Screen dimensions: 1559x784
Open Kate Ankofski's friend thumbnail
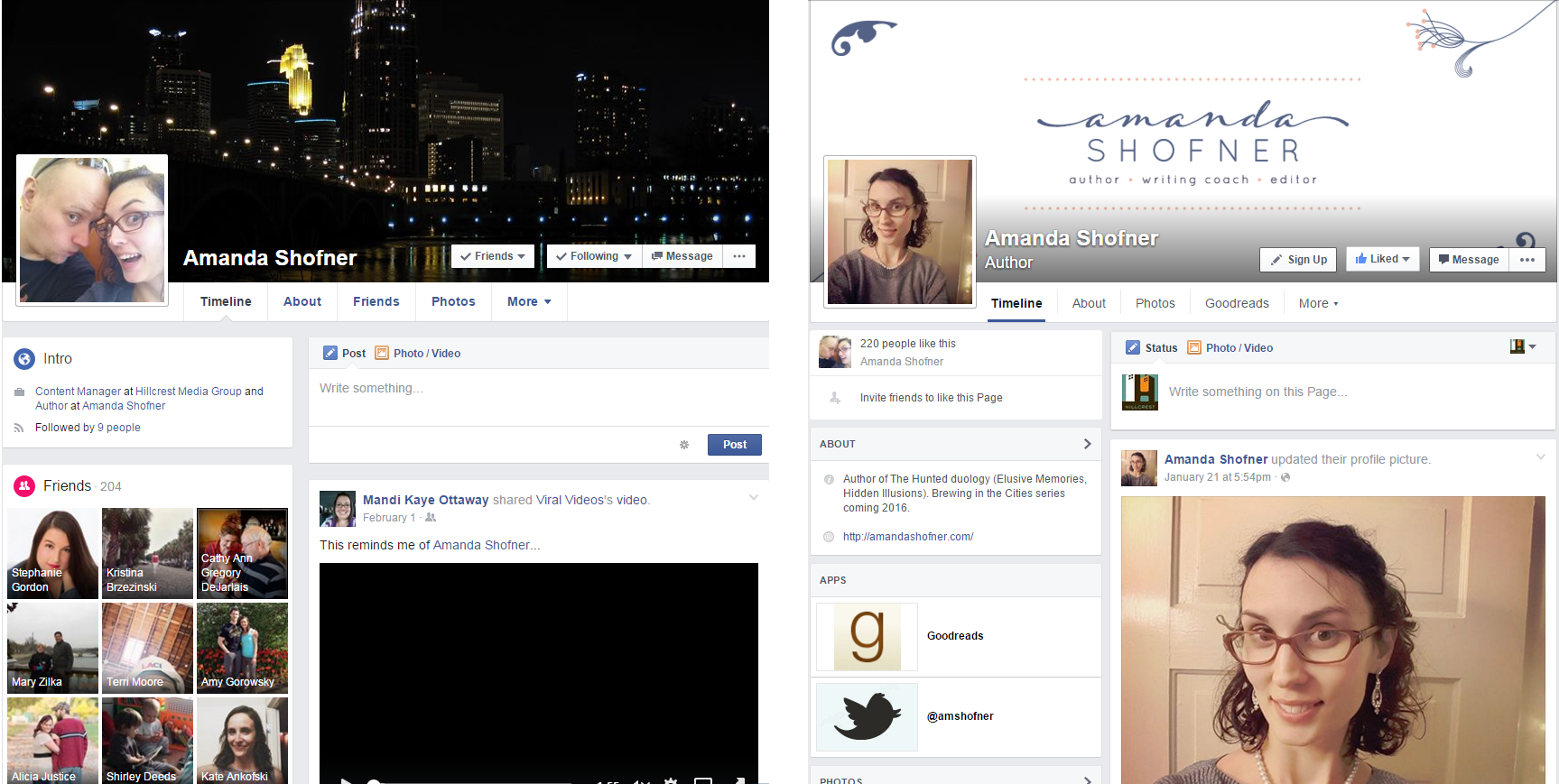(x=242, y=740)
